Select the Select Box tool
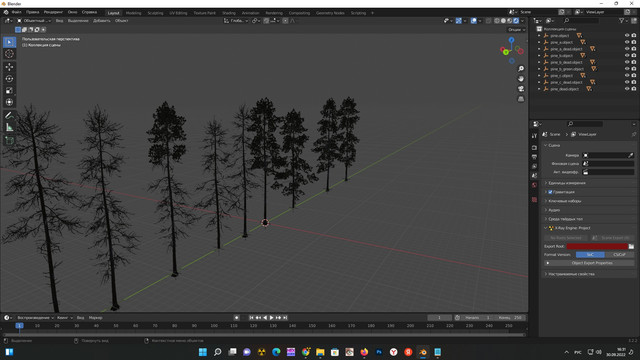 pos(9,42)
